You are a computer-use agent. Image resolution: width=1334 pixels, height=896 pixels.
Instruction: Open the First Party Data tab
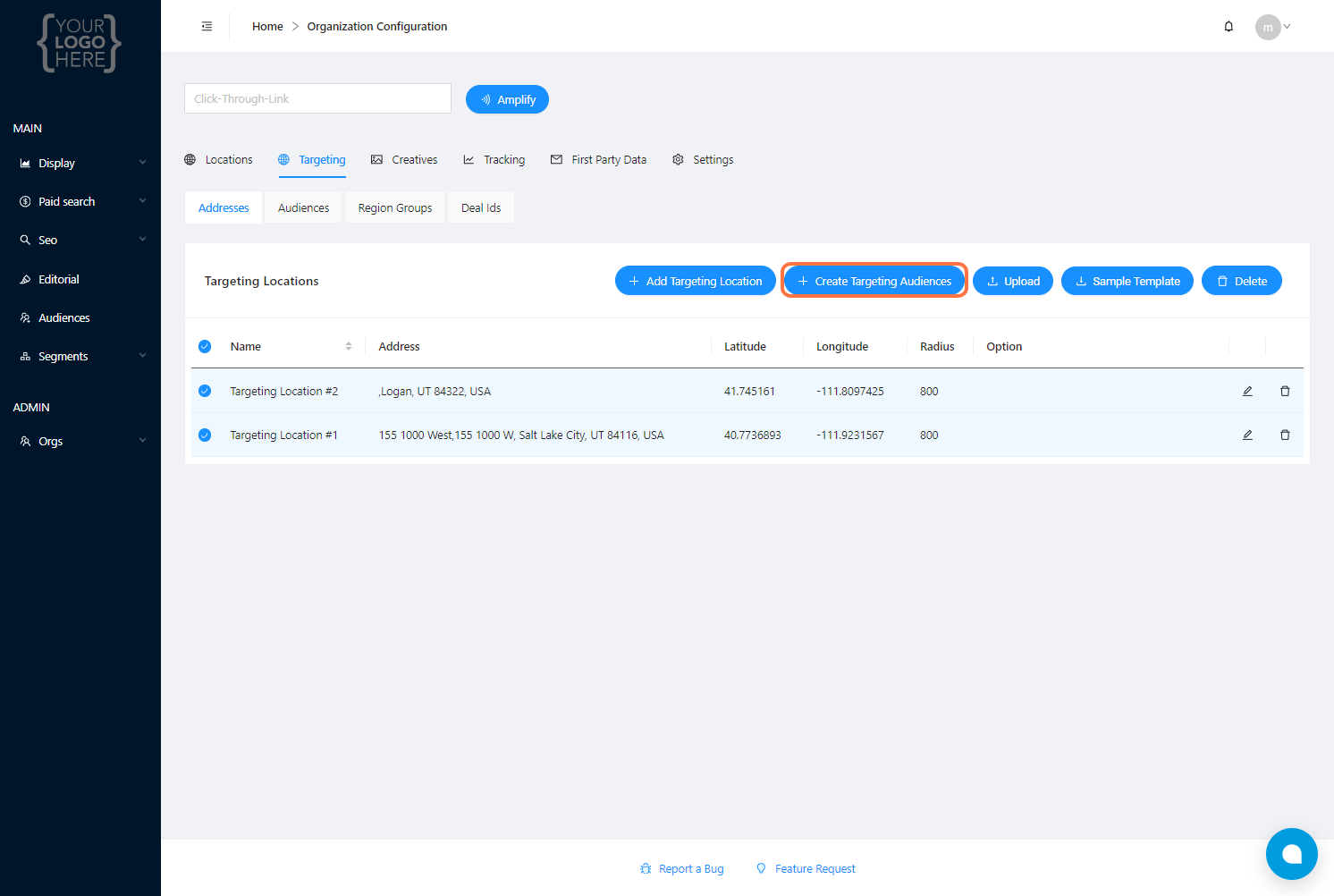[598, 160]
